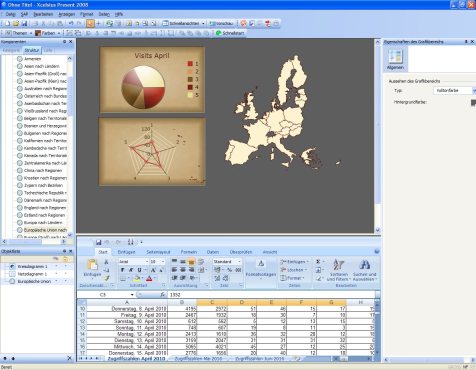Click the Vorschau preview button

(x=221, y=23)
